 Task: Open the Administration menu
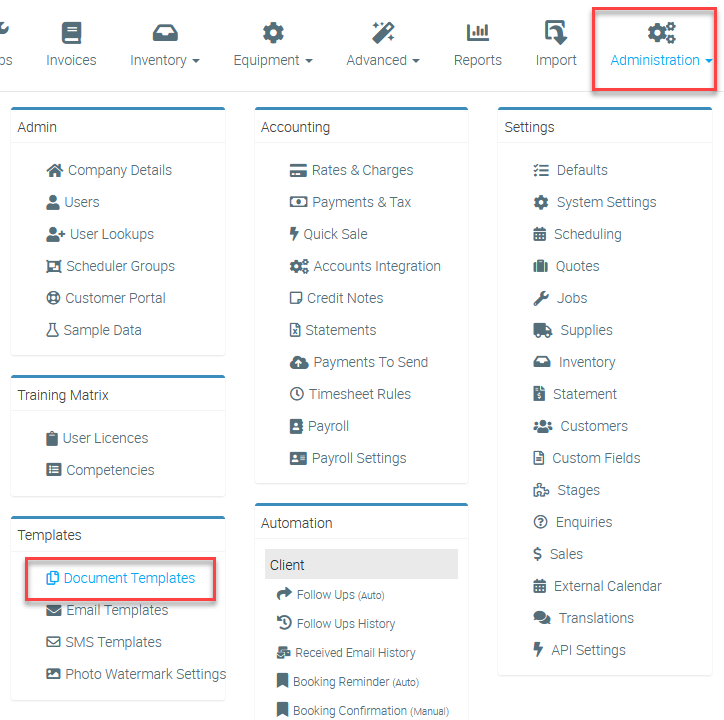pos(660,60)
